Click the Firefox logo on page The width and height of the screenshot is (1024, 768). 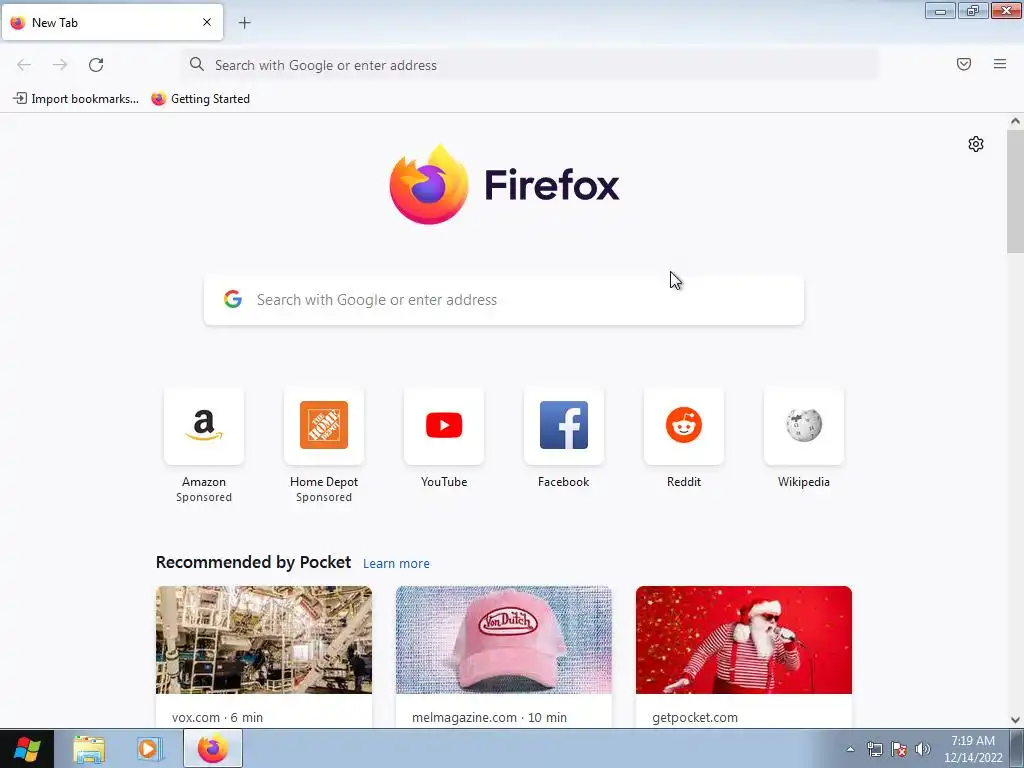tap(429, 185)
